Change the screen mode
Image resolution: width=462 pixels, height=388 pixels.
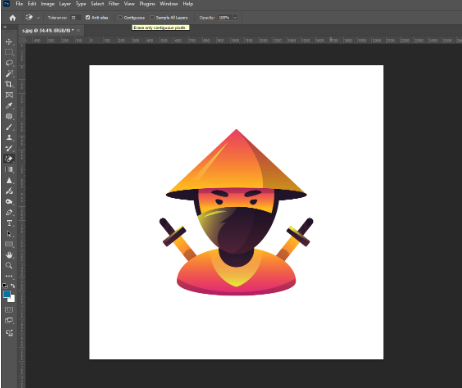(x=9, y=321)
